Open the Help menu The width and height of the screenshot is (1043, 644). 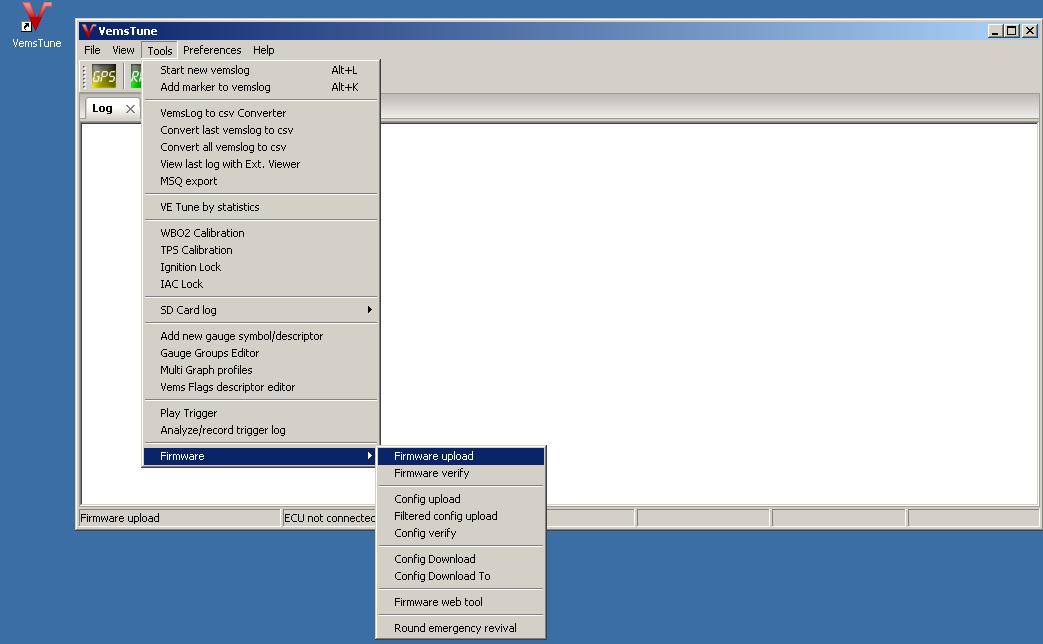pos(263,50)
